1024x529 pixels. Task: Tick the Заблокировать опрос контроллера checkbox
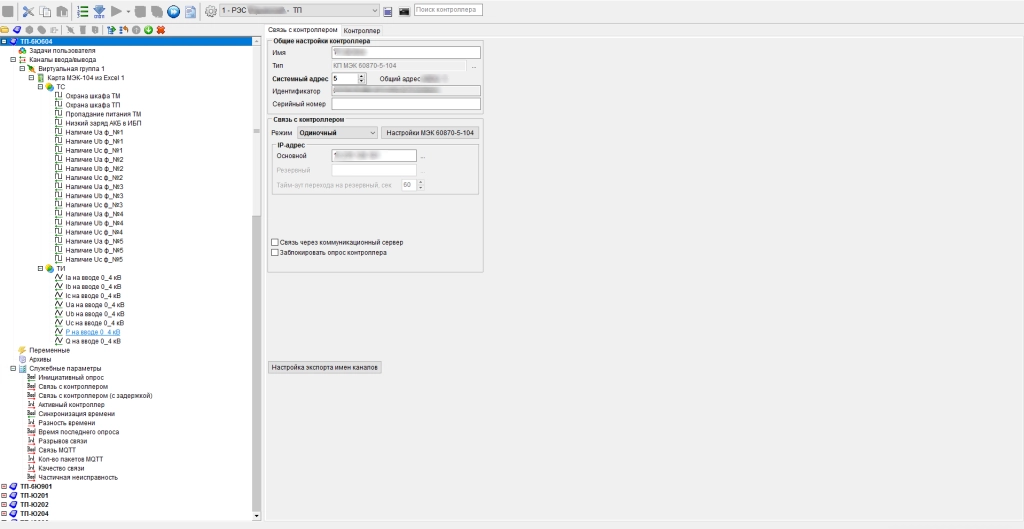tap(275, 253)
